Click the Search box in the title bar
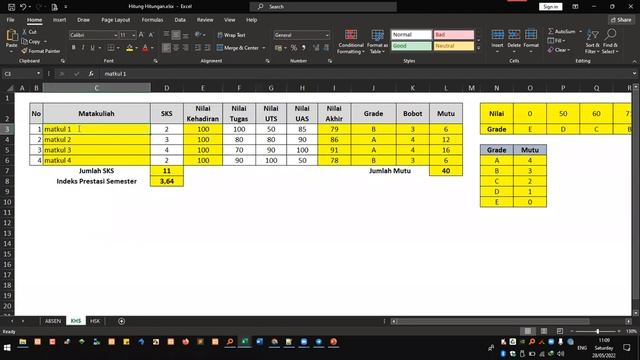This screenshot has width=640, height=360. click(323, 7)
